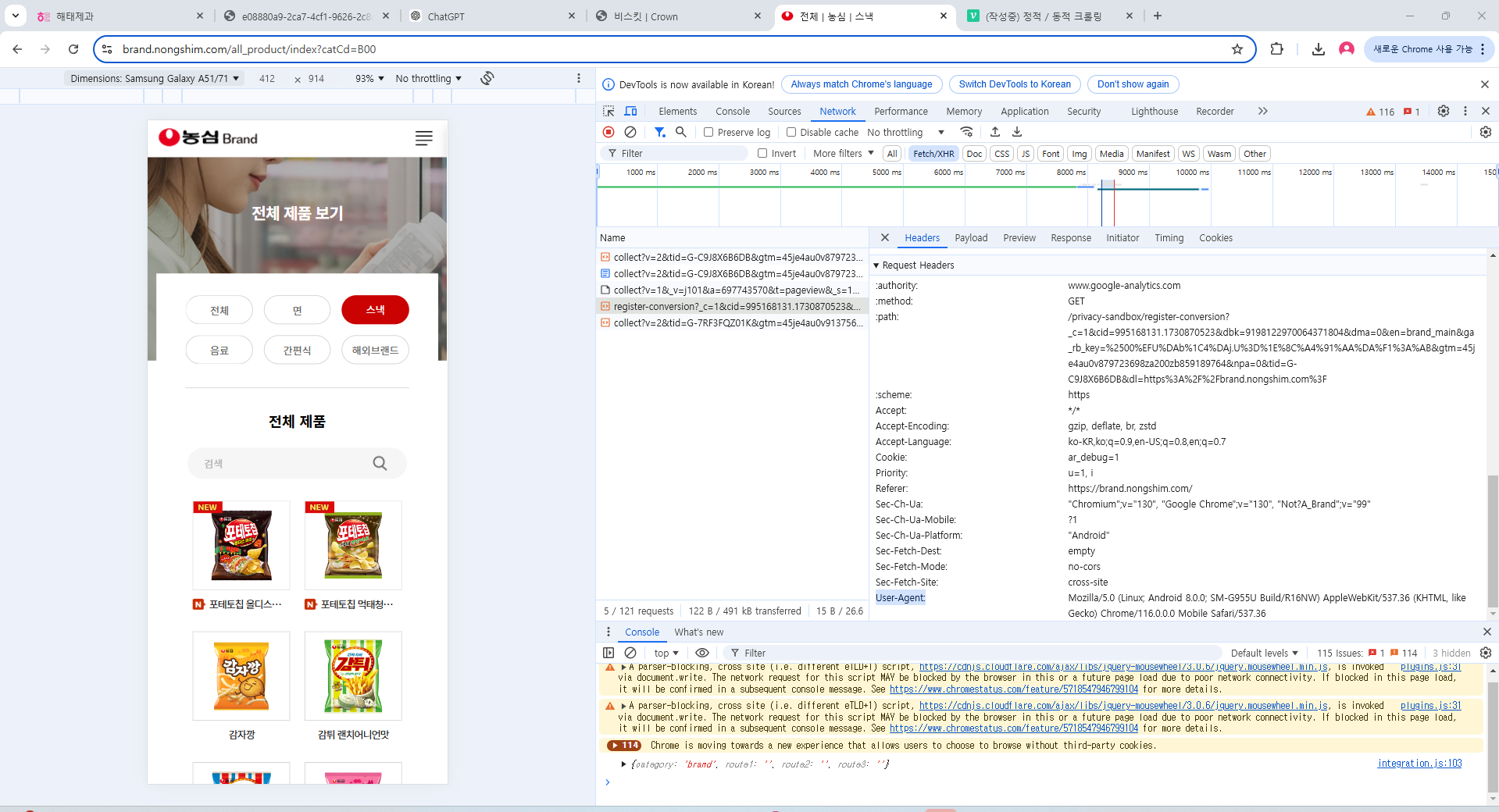Bookmark this page with the star
The height and width of the screenshot is (812, 1499).
[1237, 49]
